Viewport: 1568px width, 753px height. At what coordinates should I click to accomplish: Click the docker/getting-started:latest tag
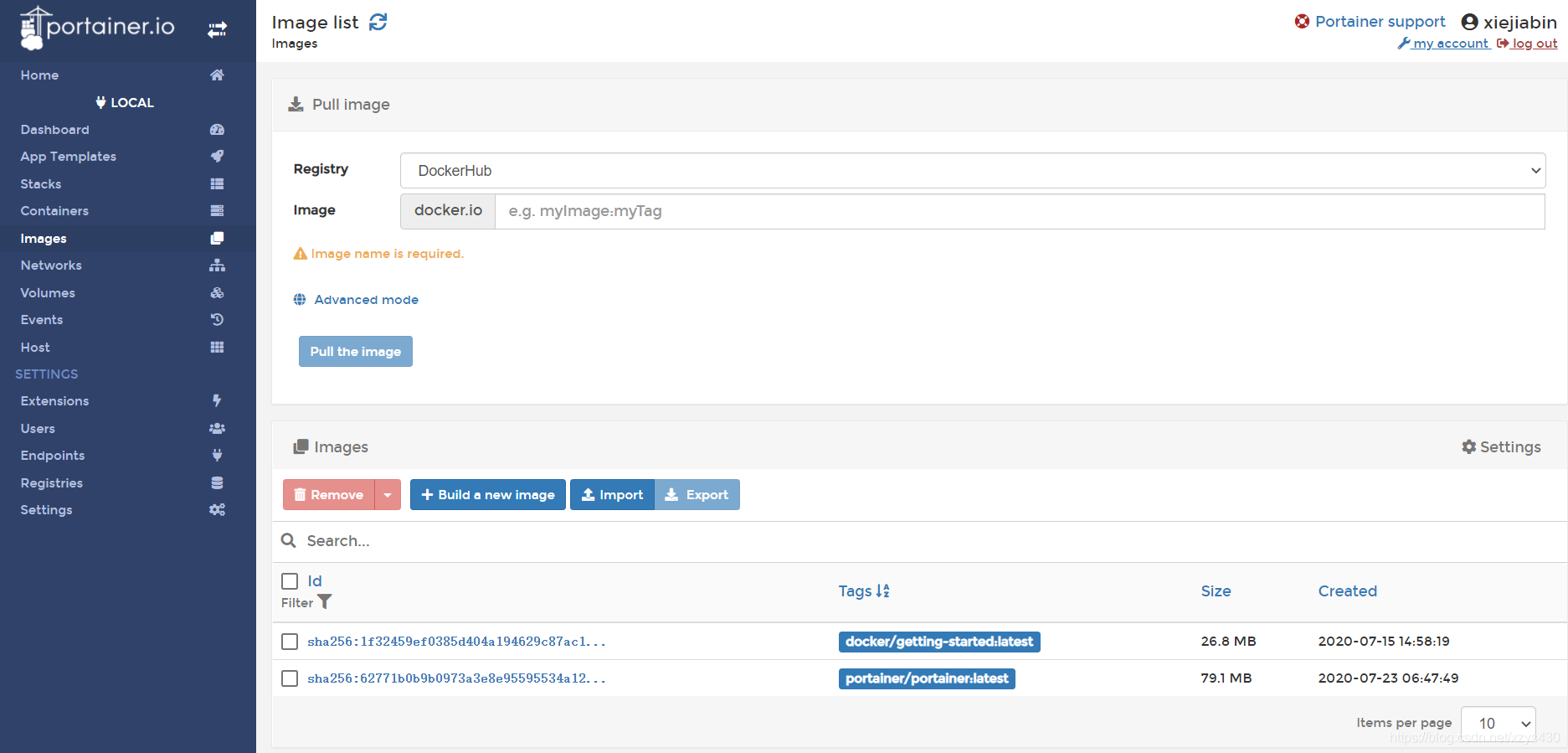click(939, 642)
